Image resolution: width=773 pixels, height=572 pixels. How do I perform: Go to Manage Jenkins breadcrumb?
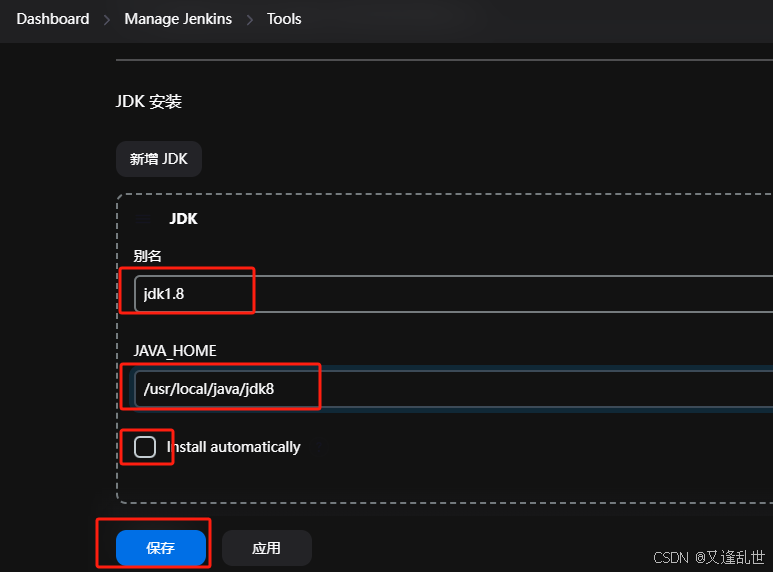tap(178, 19)
